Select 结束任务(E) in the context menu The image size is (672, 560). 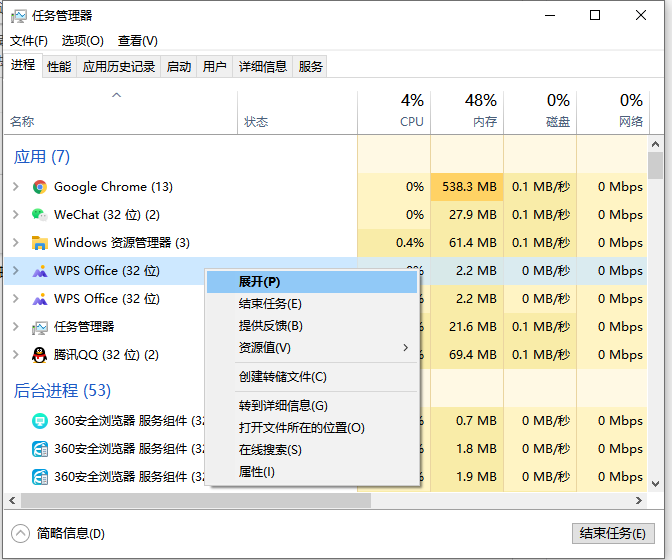point(270,304)
